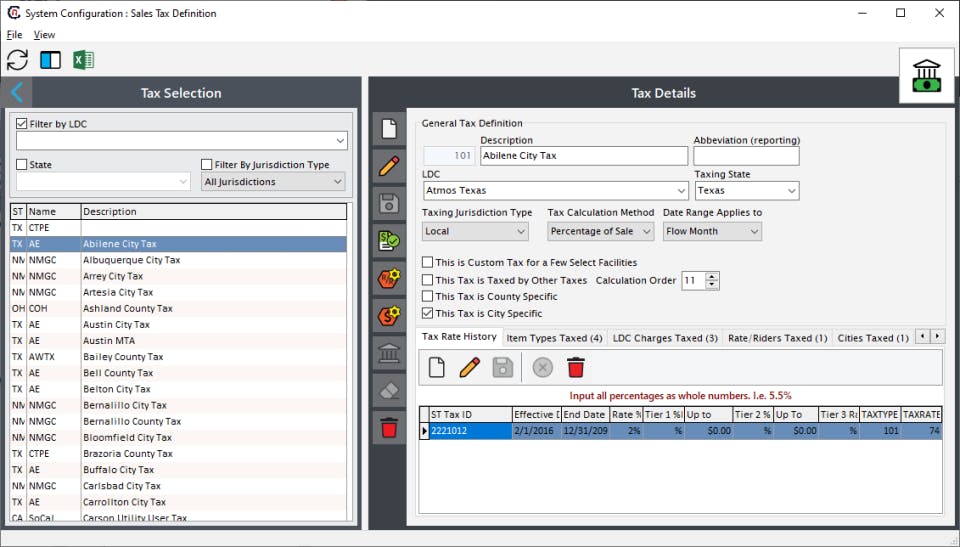Uncheck This Tax is City Specific
Viewport: 960px width, 547px height.
click(427, 313)
